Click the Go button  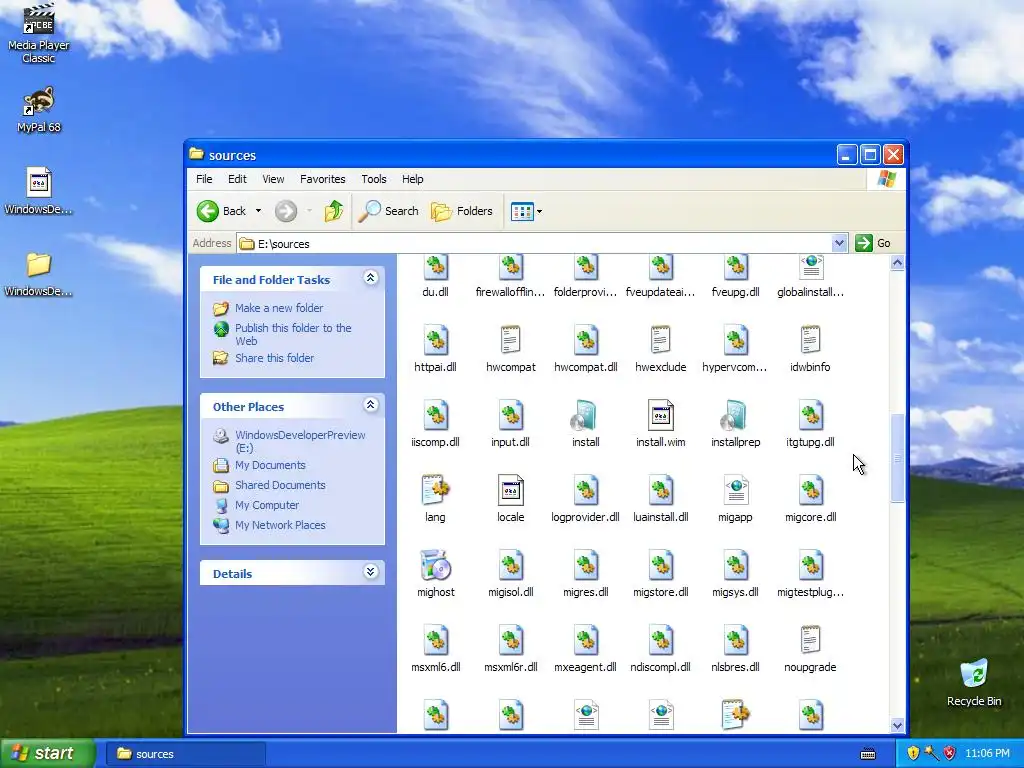coord(874,243)
